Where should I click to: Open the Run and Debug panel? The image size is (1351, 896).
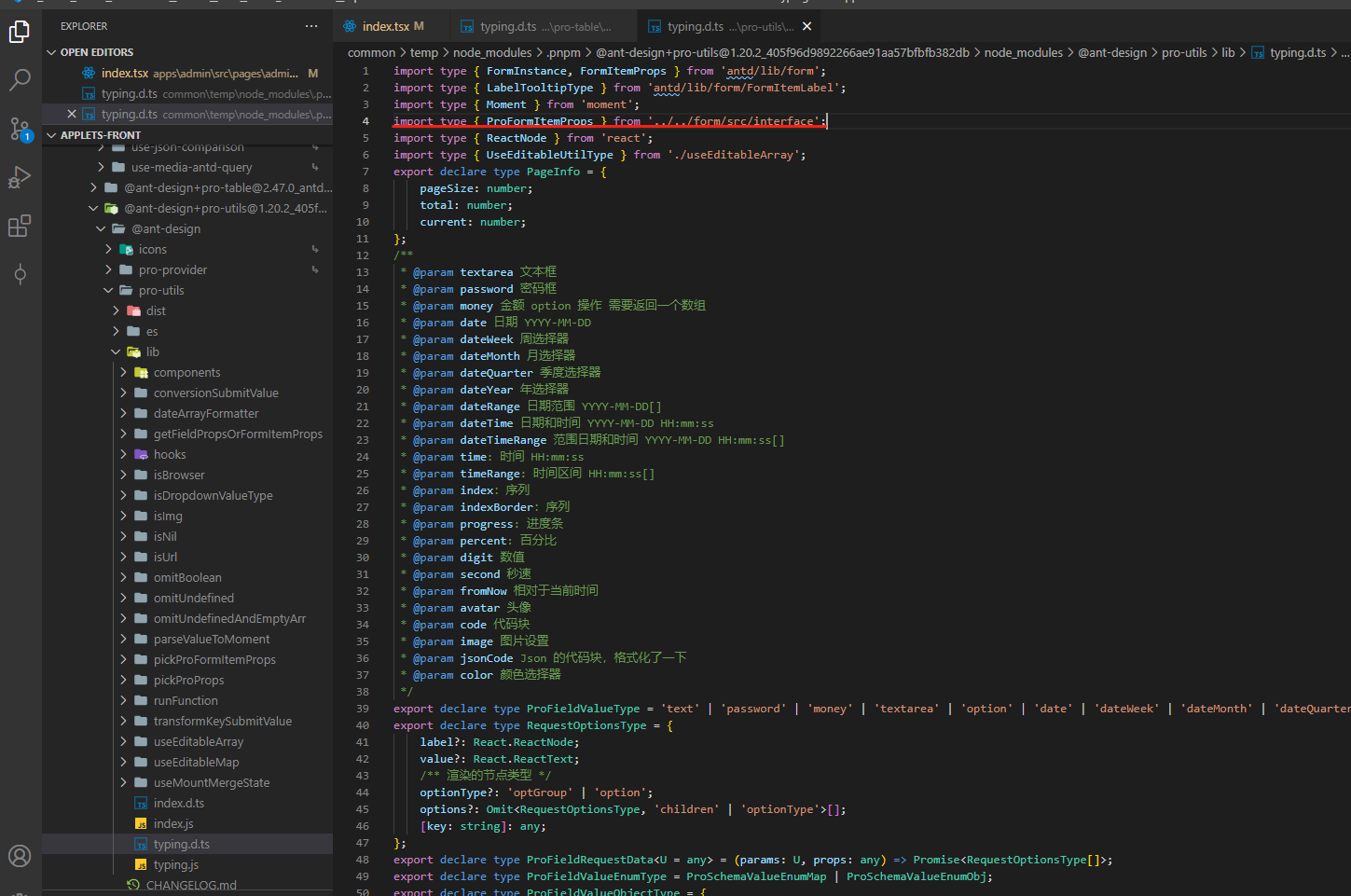(21, 177)
